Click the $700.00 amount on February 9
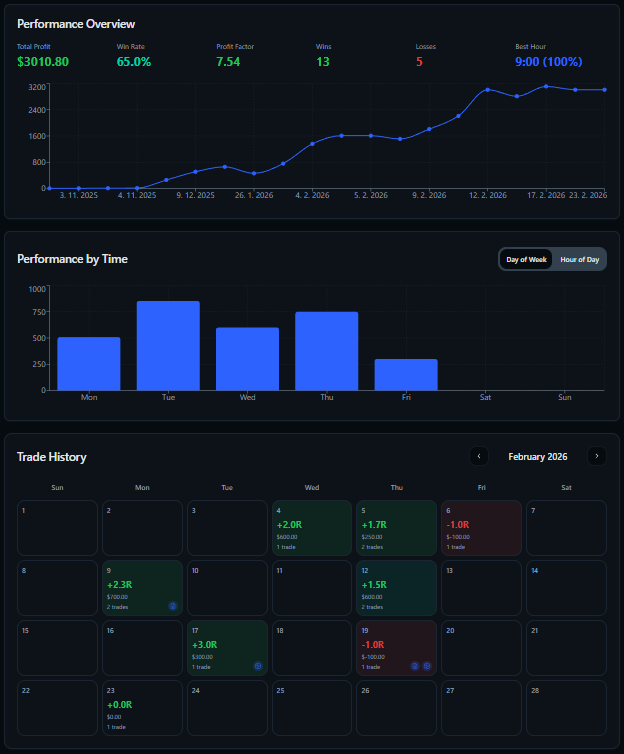This screenshot has height=754, width=624. pyautogui.click(x=117, y=597)
